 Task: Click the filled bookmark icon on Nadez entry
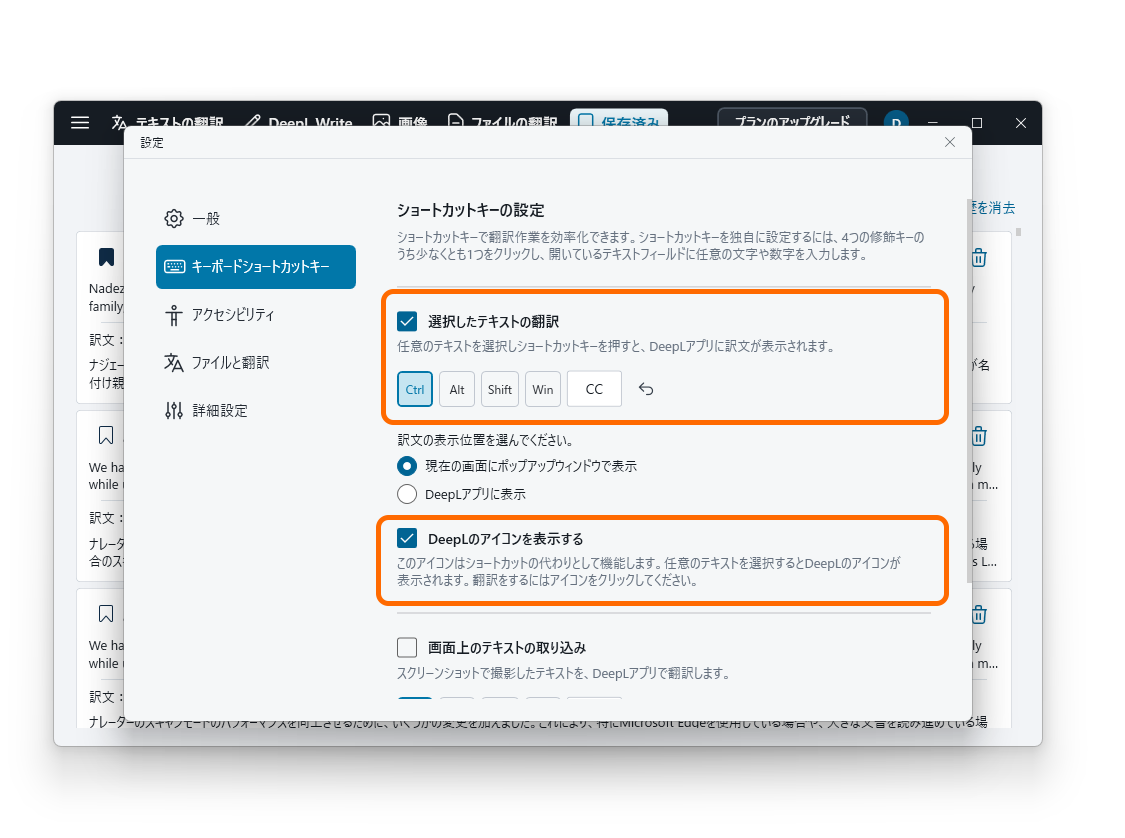(x=106, y=257)
